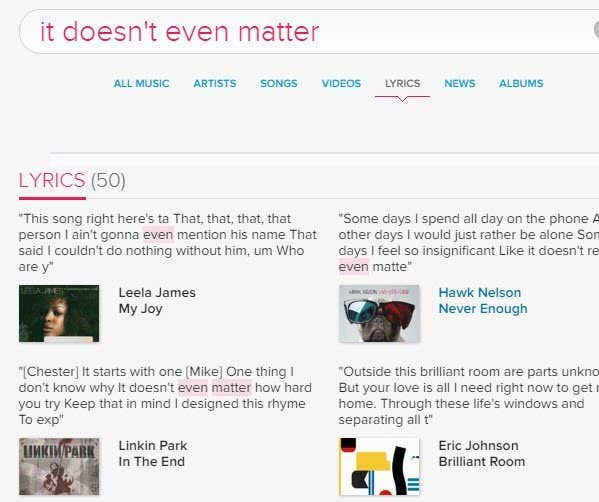Screen dimensions: 599x502
Task: Select the SONGS tab
Action: pyautogui.click(x=278, y=83)
